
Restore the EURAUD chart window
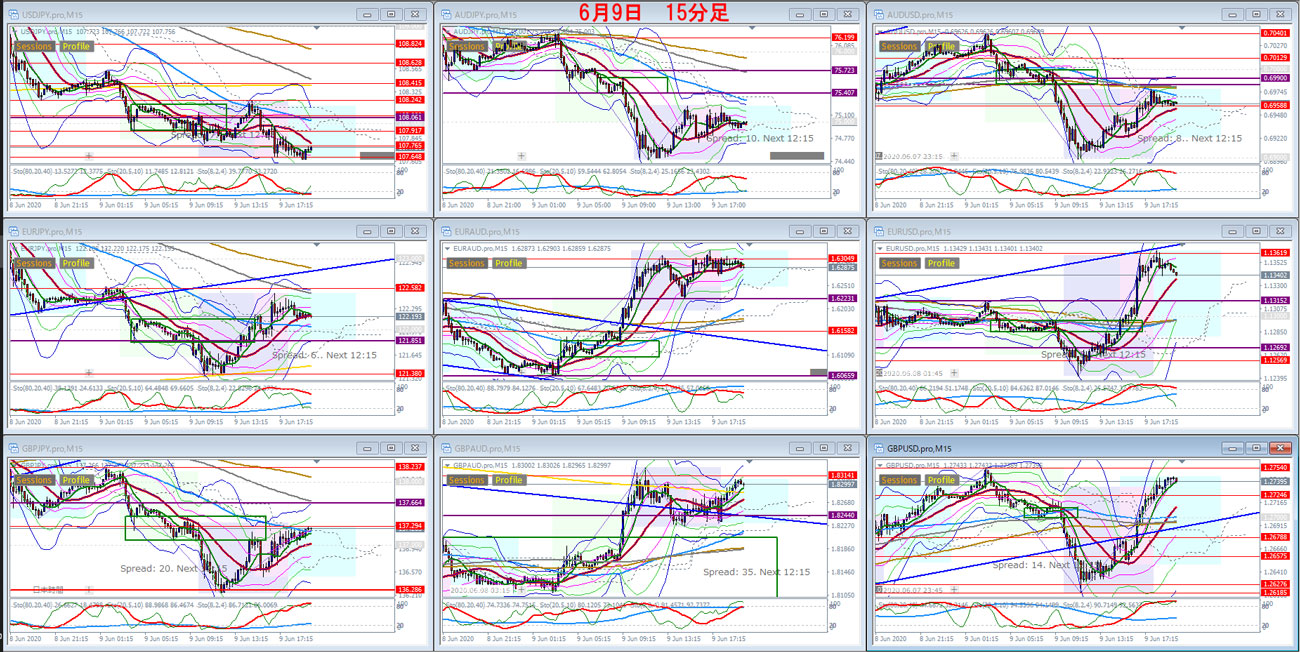coord(824,231)
